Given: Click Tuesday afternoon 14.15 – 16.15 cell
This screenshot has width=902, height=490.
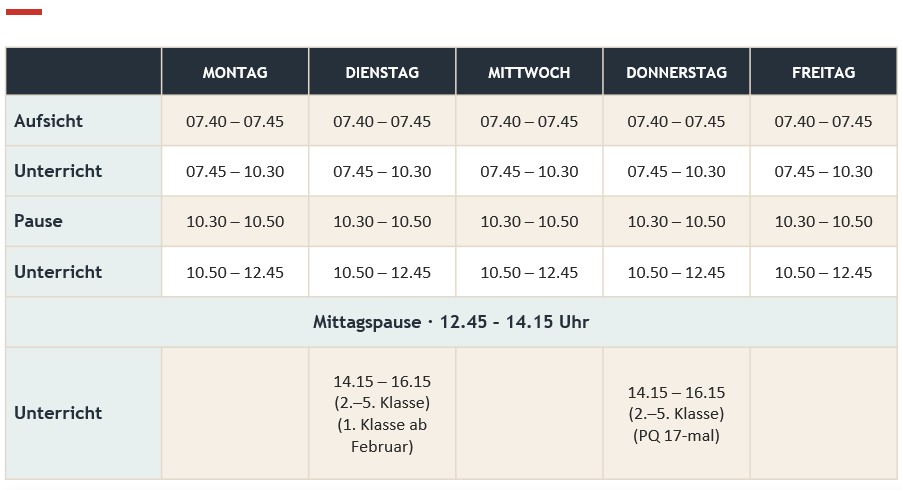Looking at the screenshot, I should click(x=382, y=414).
